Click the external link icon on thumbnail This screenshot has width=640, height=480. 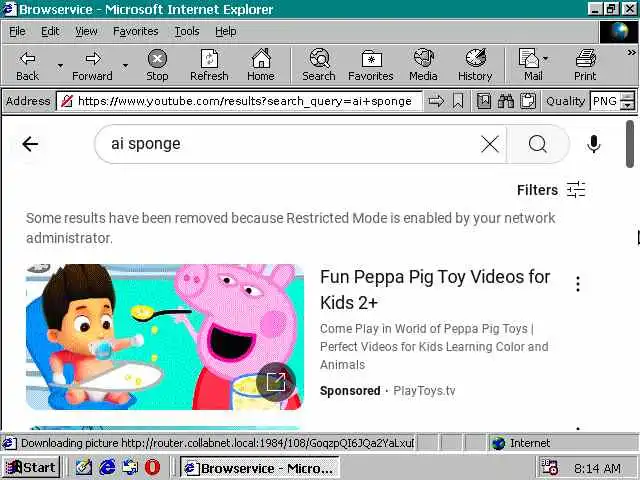pos(276,382)
